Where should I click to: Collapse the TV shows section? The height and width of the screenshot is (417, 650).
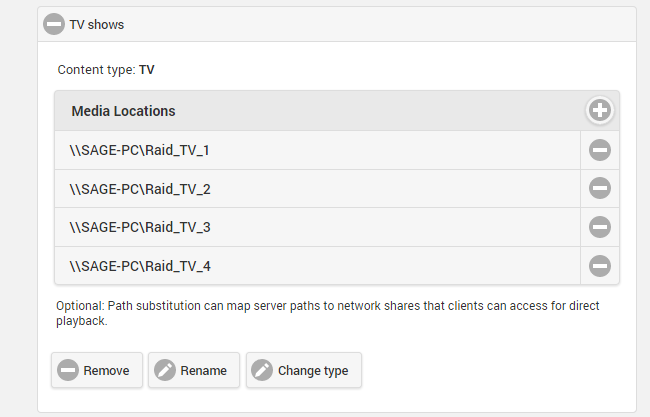(x=54, y=24)
